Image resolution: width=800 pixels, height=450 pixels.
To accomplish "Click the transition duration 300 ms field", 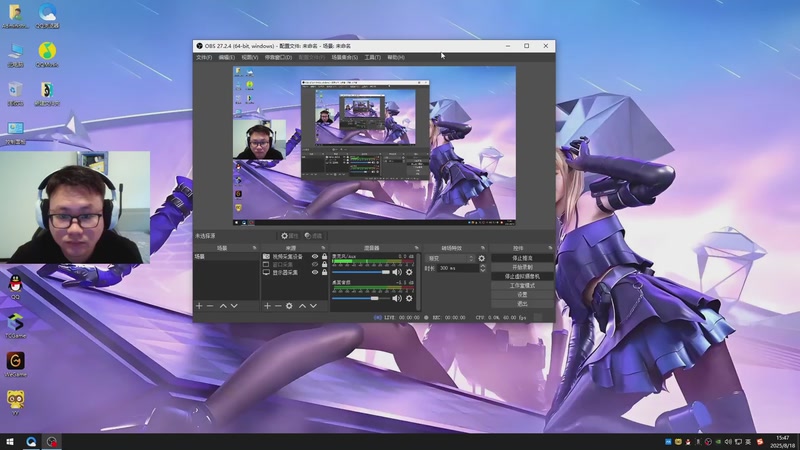I will tap(458, 268).
